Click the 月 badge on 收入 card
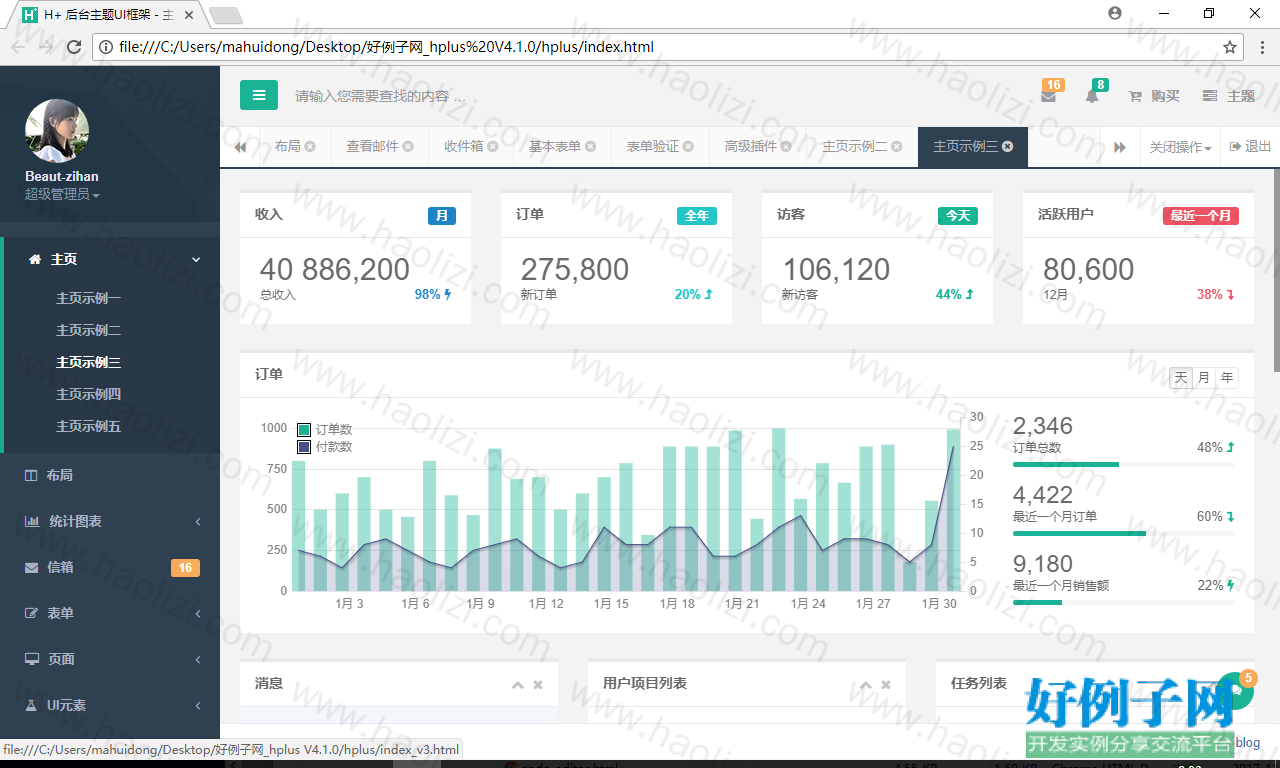The height and width of the screenshot is (768, 1280). 442,215
